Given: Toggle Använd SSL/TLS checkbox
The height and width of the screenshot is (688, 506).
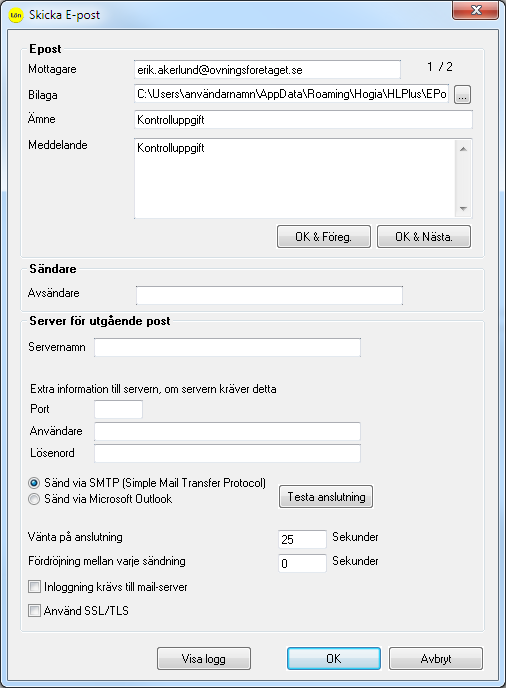Looking at the screenshot, I should (34, 611).
